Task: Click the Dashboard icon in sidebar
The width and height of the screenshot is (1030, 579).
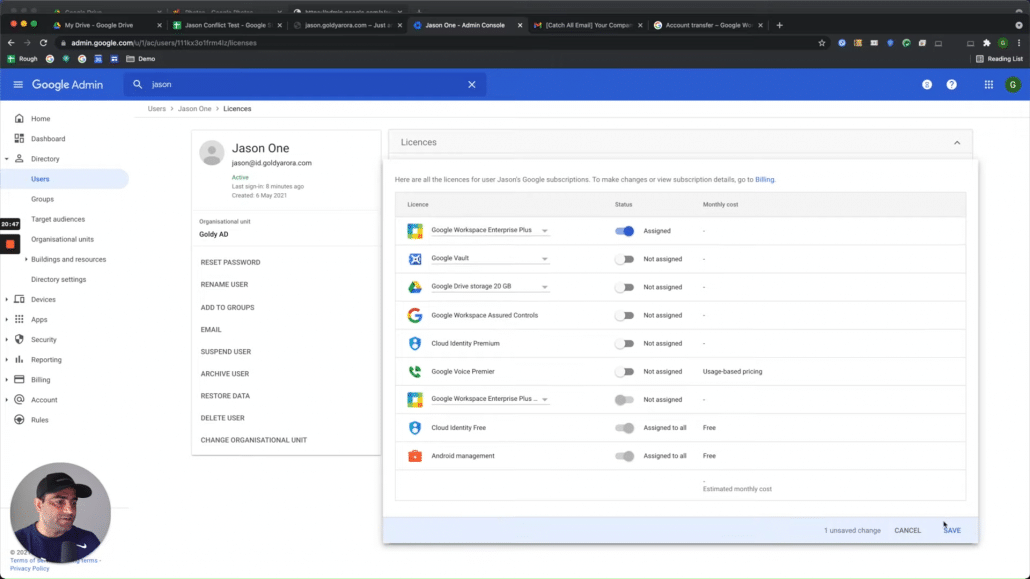Action: tap(19, 139)
